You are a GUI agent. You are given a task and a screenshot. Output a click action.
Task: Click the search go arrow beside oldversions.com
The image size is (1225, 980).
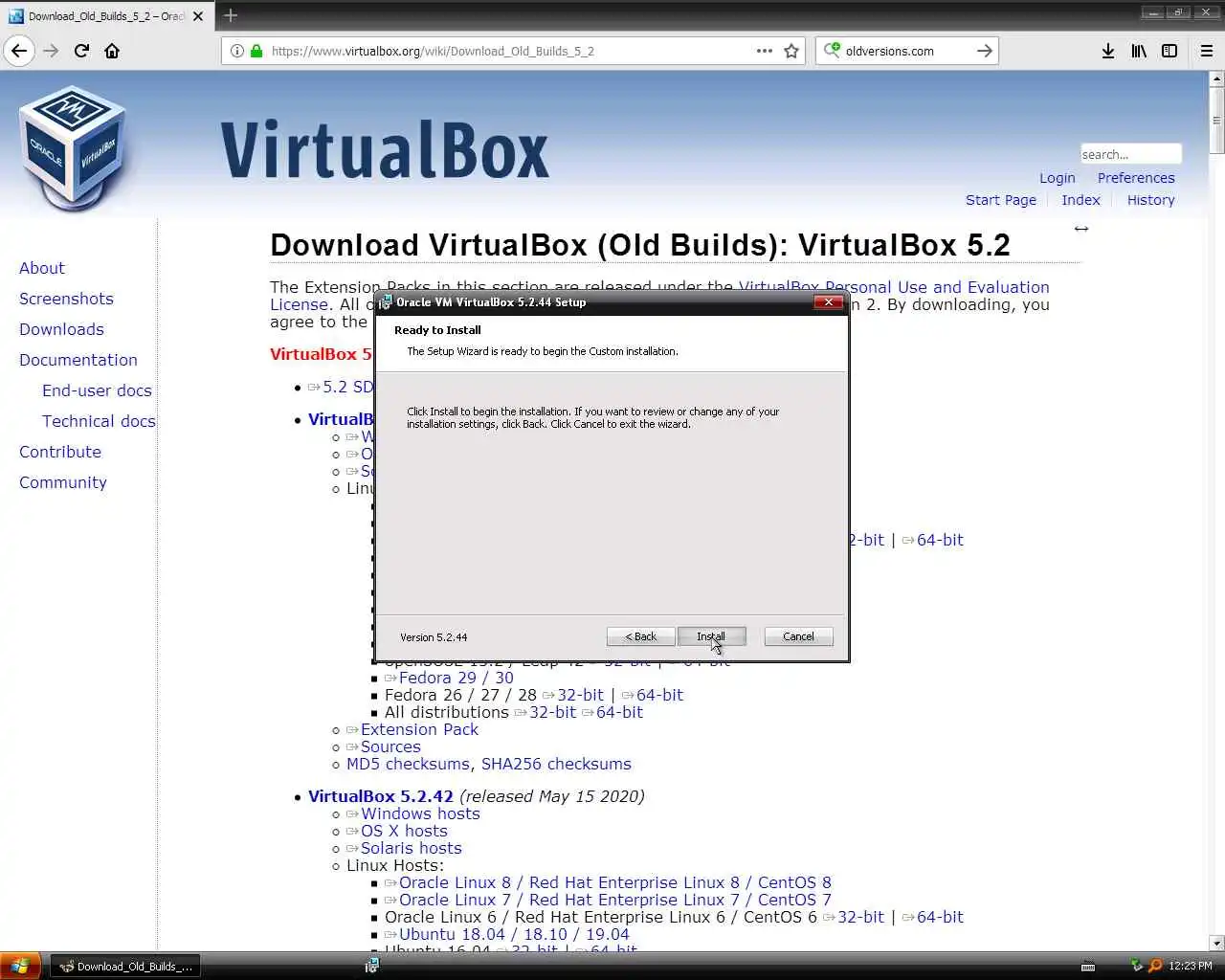(x=985, y=51)
